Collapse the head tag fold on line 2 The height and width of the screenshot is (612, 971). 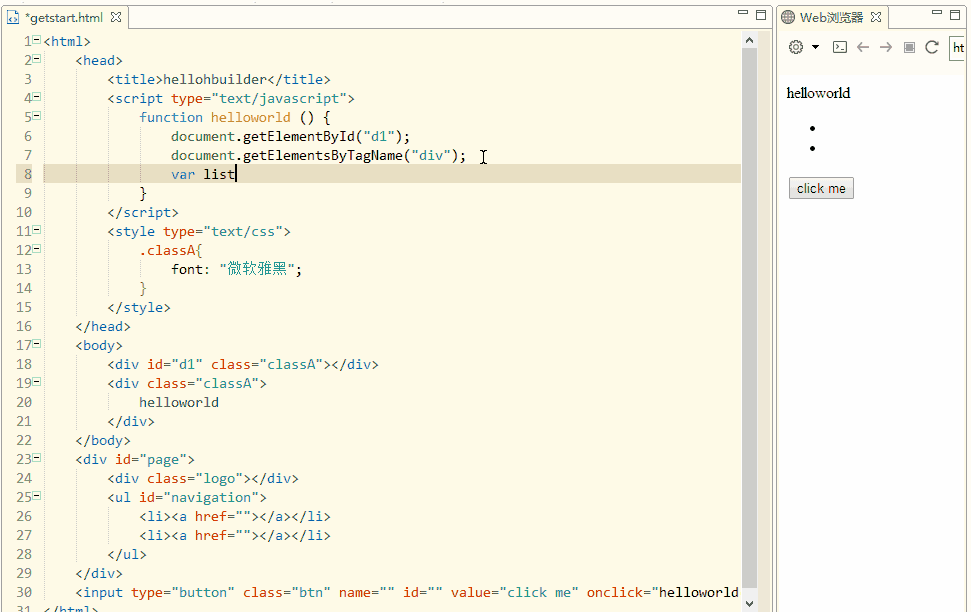37,59
